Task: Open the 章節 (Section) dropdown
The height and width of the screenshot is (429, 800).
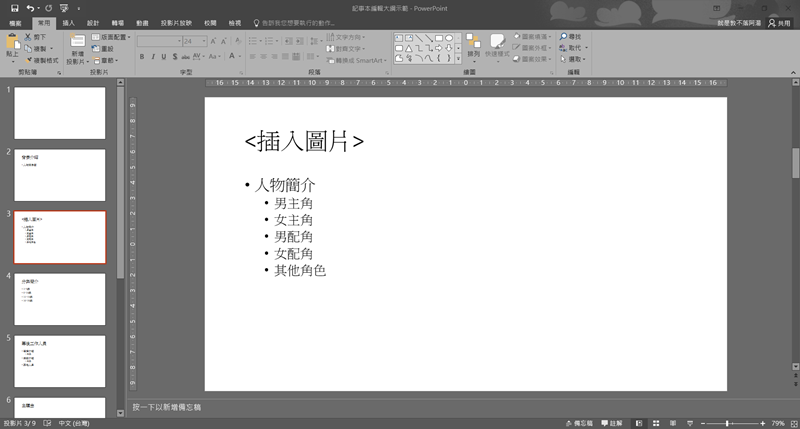Action: 106,60
